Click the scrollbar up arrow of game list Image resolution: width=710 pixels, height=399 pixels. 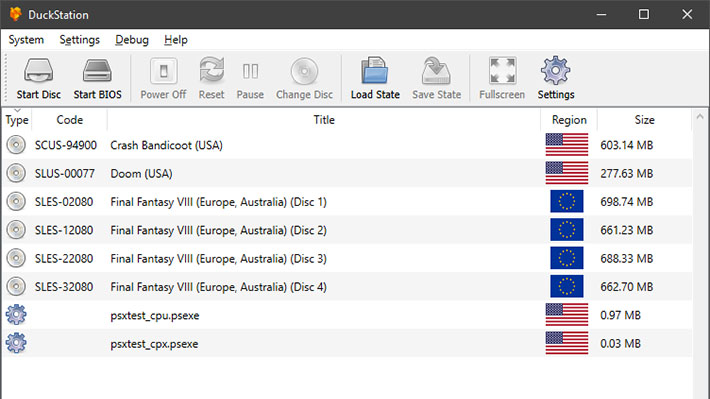(700, 117)
